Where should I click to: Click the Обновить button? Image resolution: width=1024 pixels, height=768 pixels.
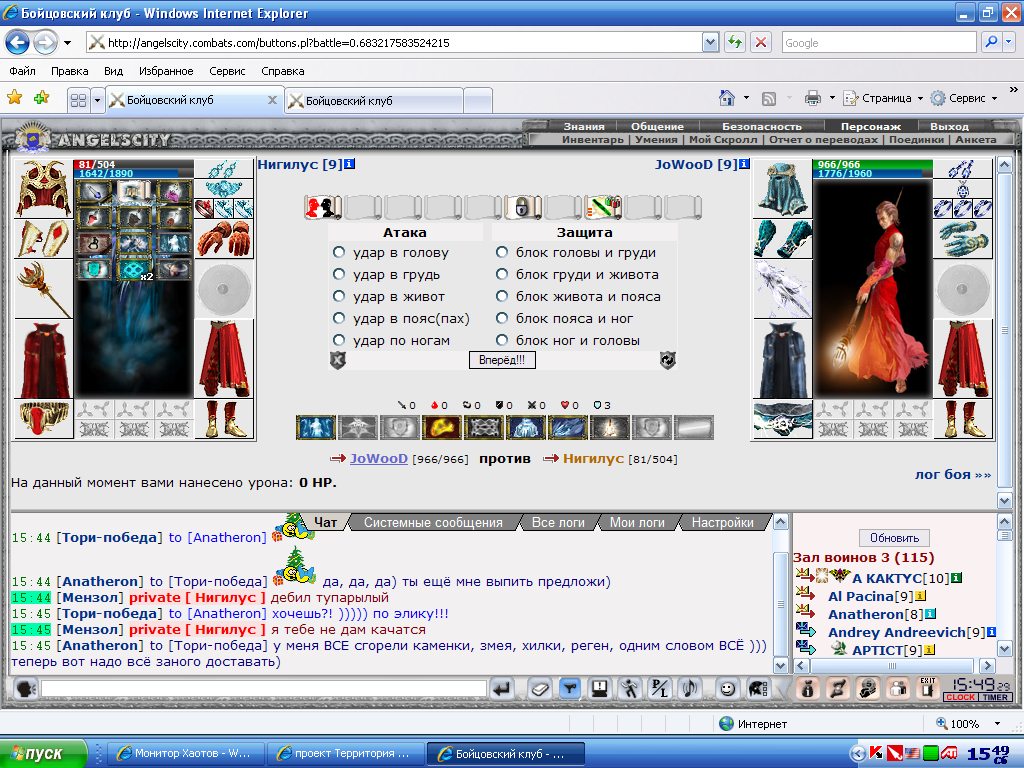pyautogui.click(x=894, y=538)
